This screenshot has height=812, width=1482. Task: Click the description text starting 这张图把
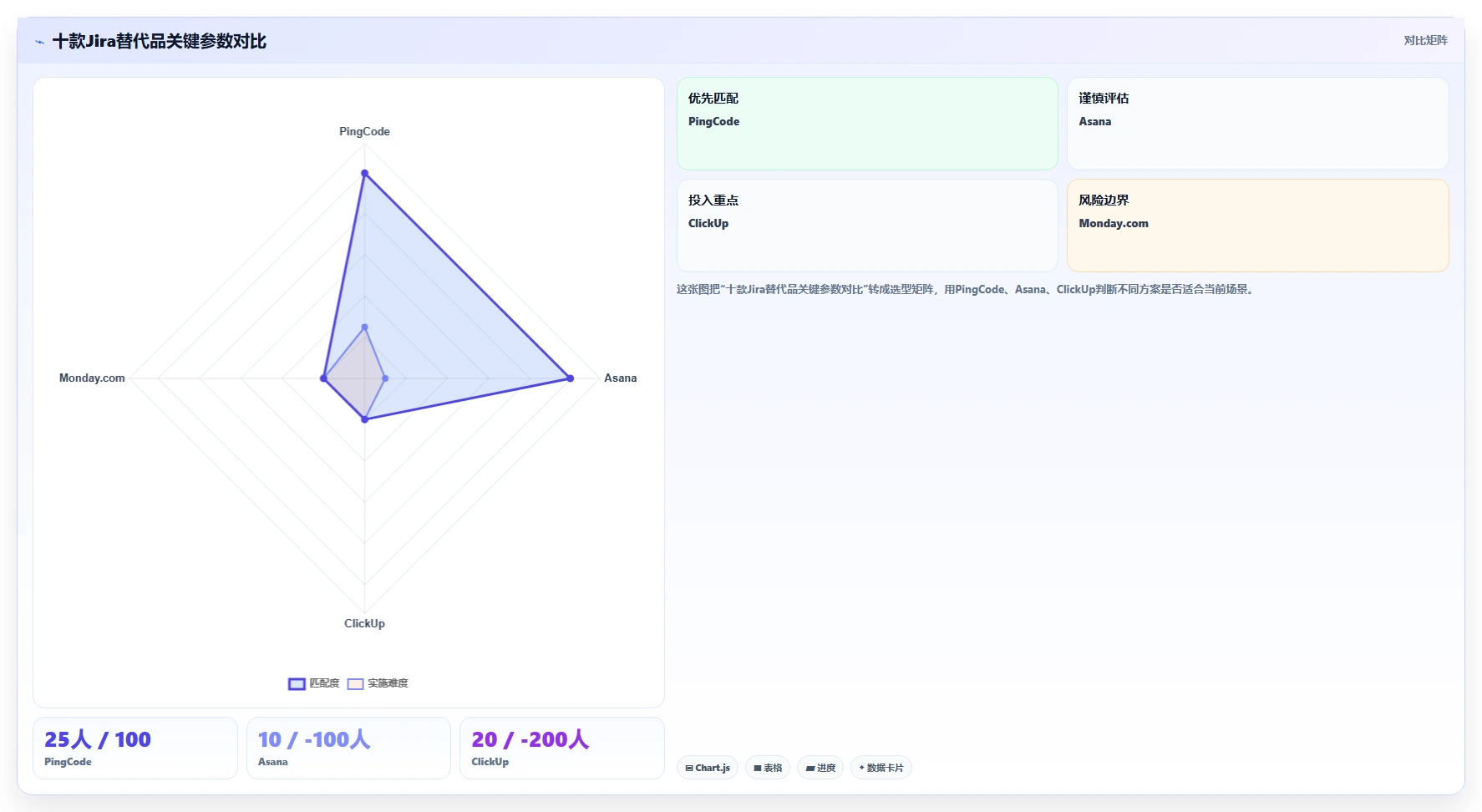[967, 289]
